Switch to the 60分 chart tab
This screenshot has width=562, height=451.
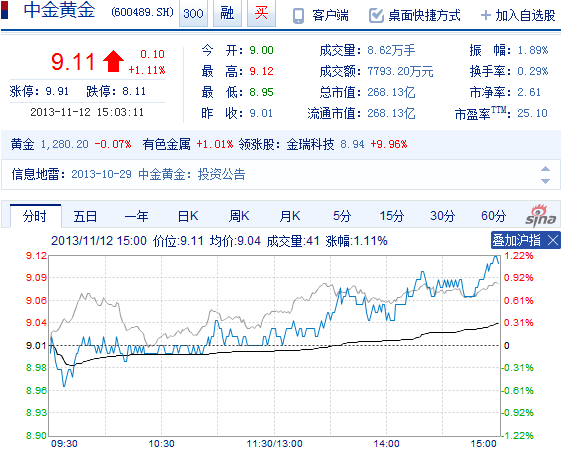(x=494, y=216)
